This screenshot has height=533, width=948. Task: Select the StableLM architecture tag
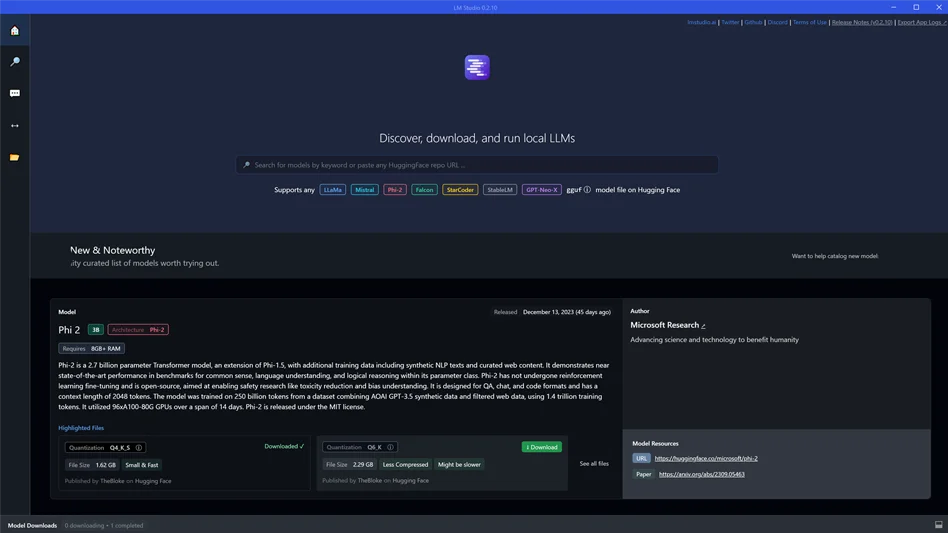(x=500, y=190)
